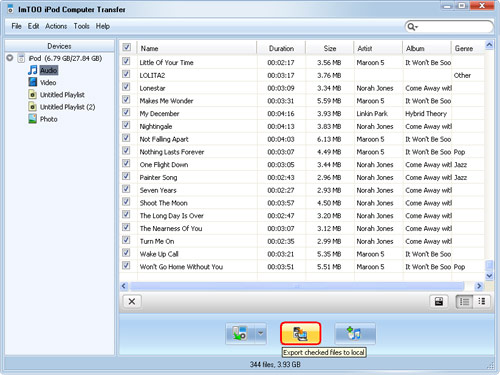The width and height of the screenshot is (500, 375).
Task: Sort by the Size column header
Action: click(329, 48)
